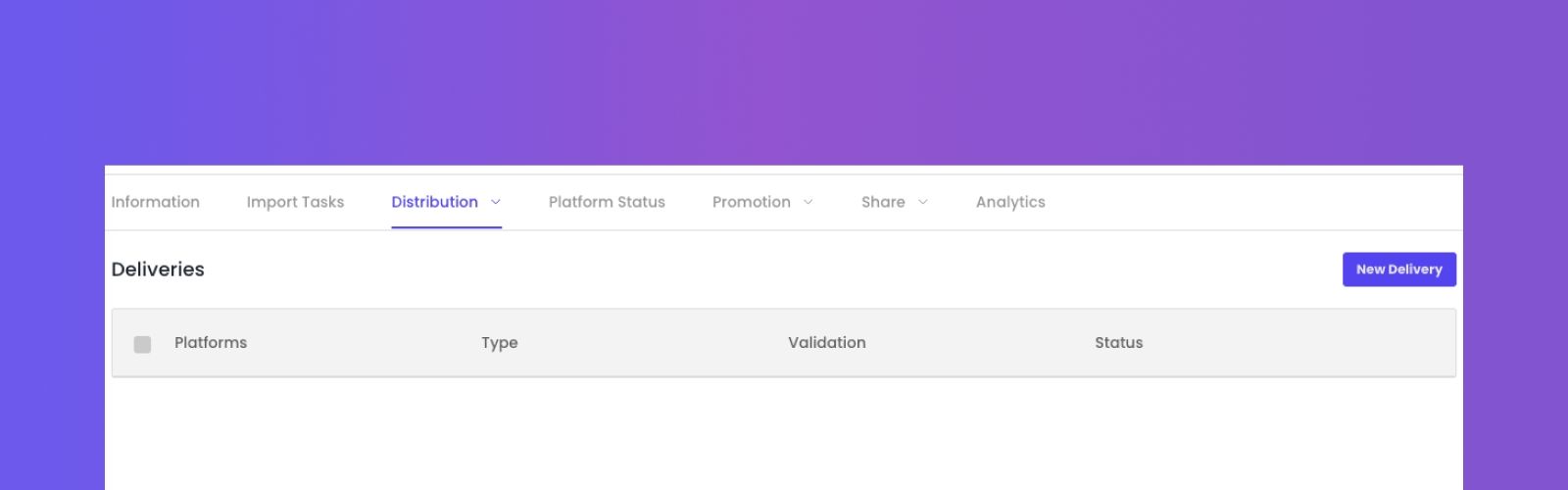Open the Promotion dropdown arrow
The height and width of the screenshot is (490, 1568).
(808, 202)
